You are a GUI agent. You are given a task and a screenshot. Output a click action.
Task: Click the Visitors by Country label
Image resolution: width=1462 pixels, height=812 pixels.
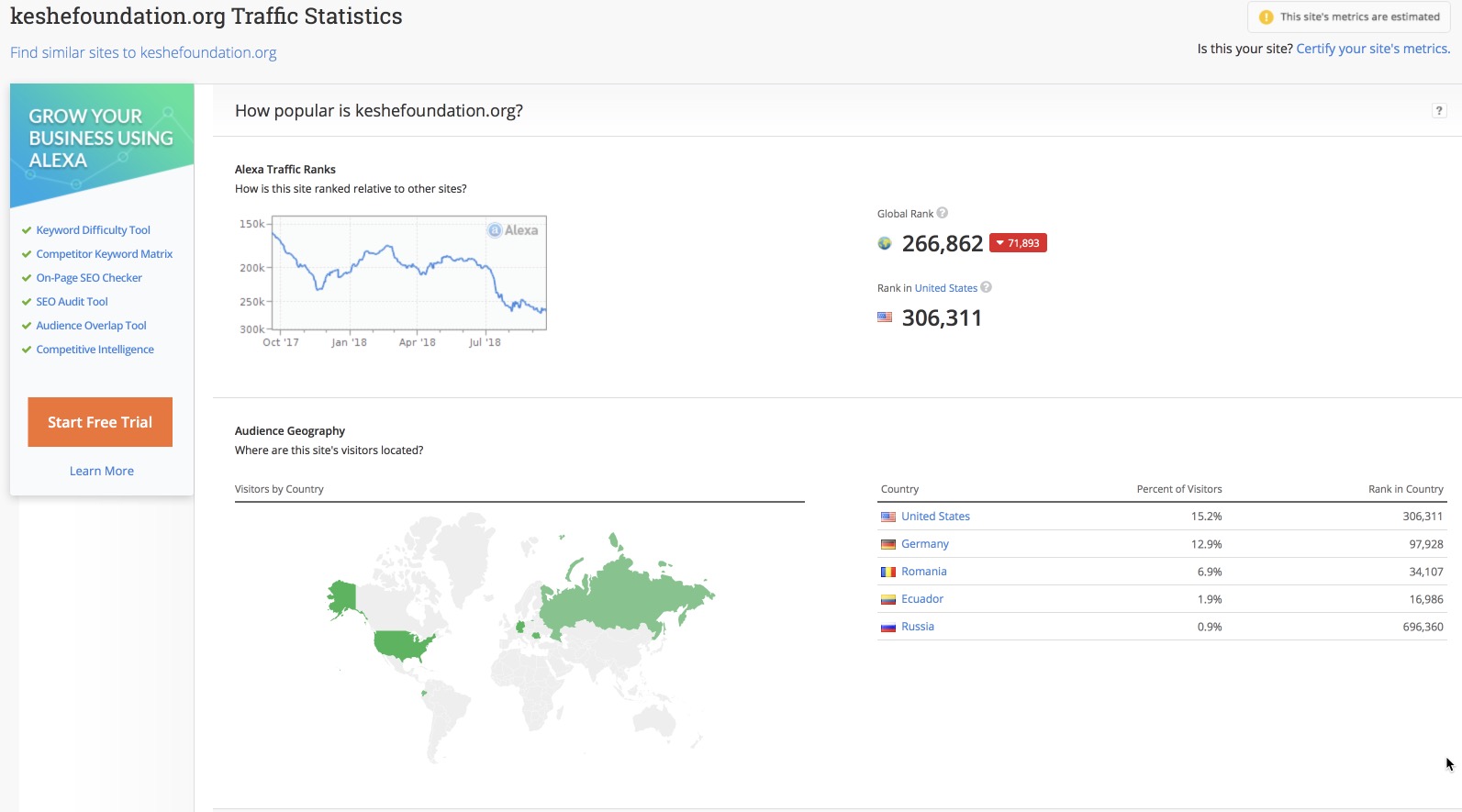point(279,489)
